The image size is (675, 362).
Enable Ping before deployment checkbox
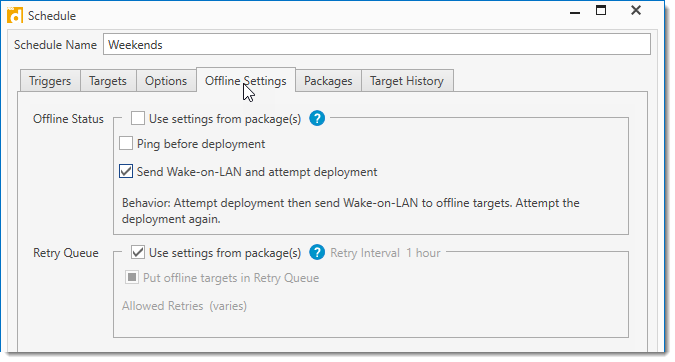126,143
